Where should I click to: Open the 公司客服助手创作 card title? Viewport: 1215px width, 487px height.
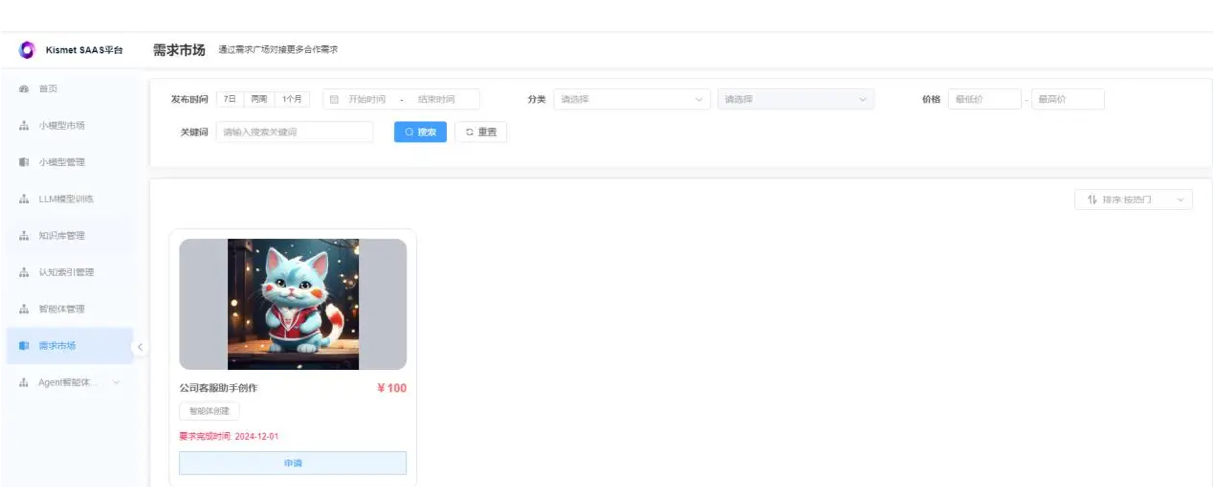218,388
